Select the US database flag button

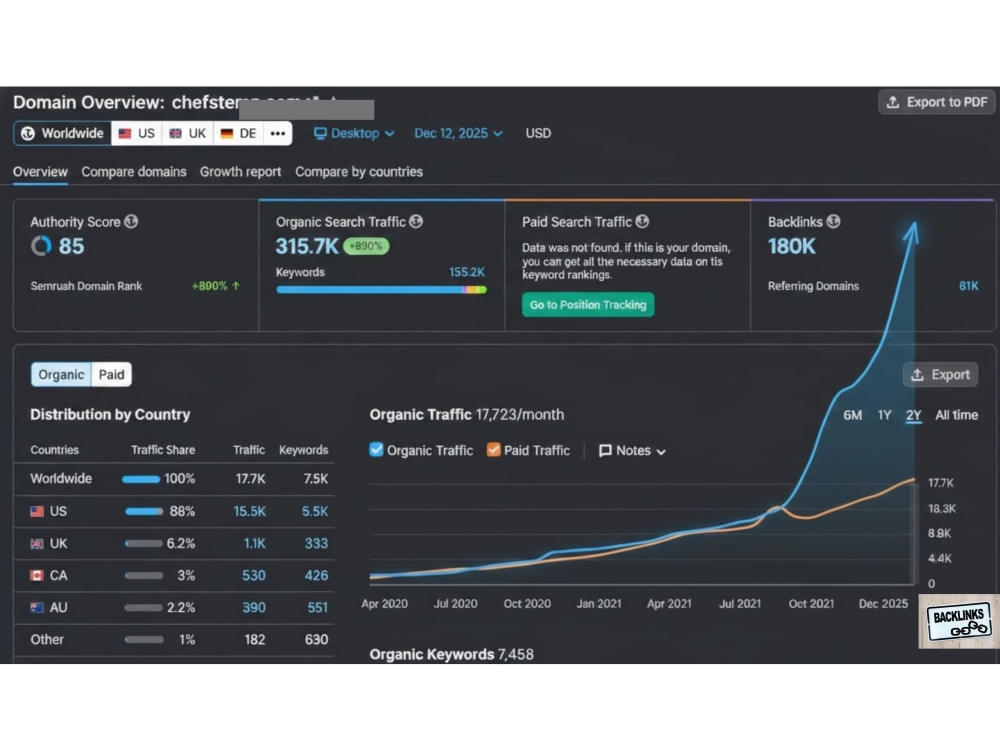point(136,133)
